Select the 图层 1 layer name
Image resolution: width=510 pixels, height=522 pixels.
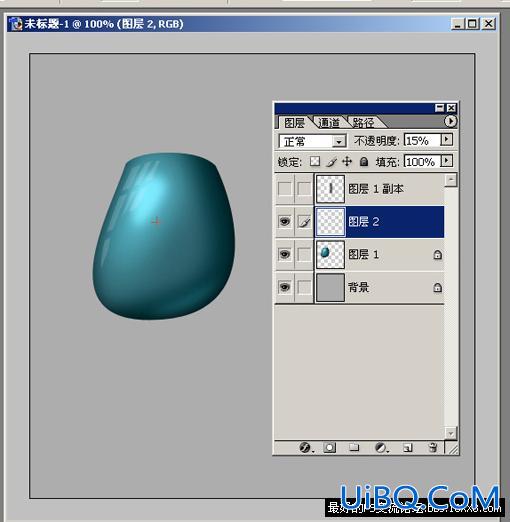[363, 255]
